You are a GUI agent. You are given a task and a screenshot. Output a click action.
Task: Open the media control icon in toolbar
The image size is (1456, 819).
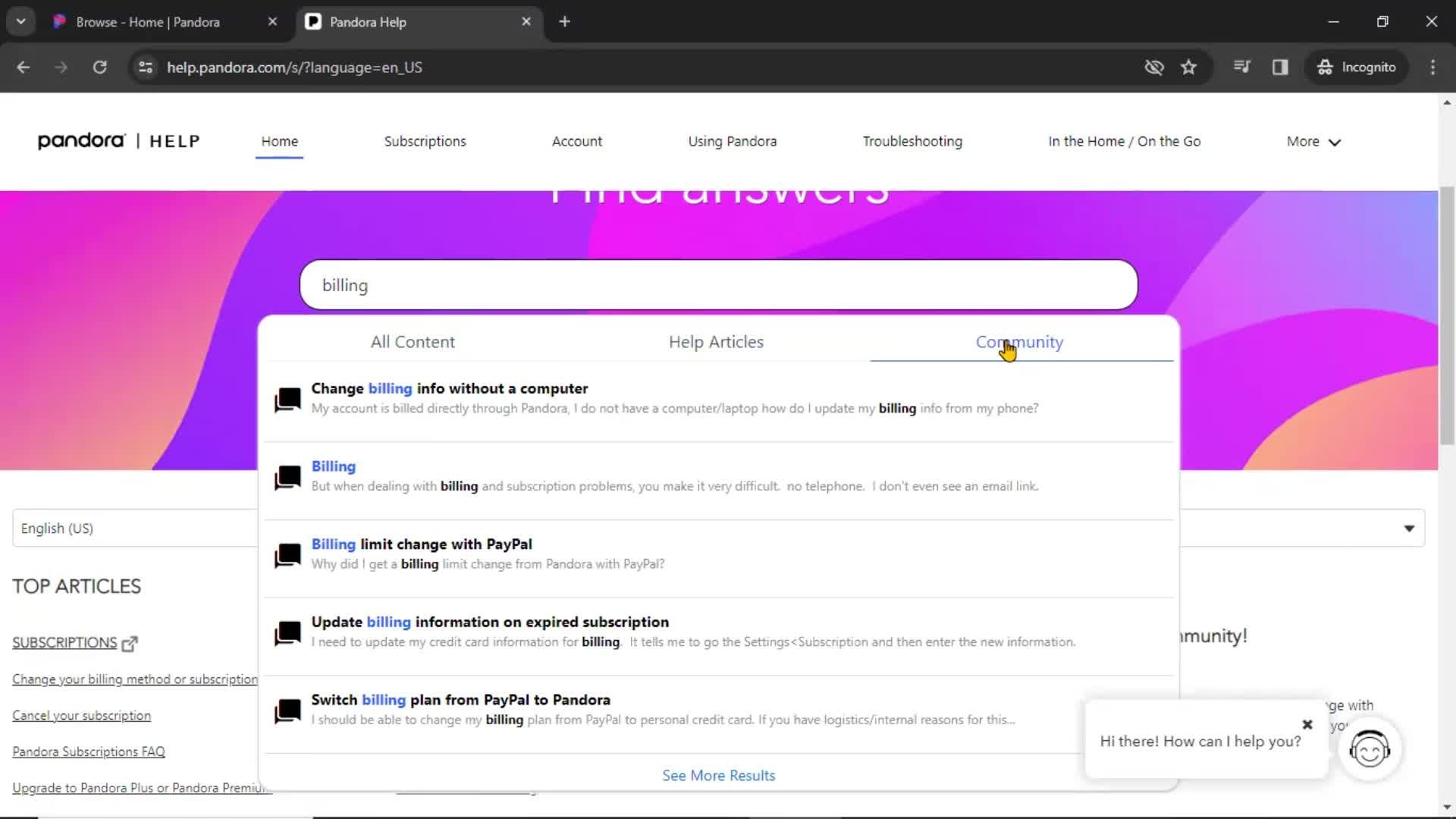[x=1241, y=67]
